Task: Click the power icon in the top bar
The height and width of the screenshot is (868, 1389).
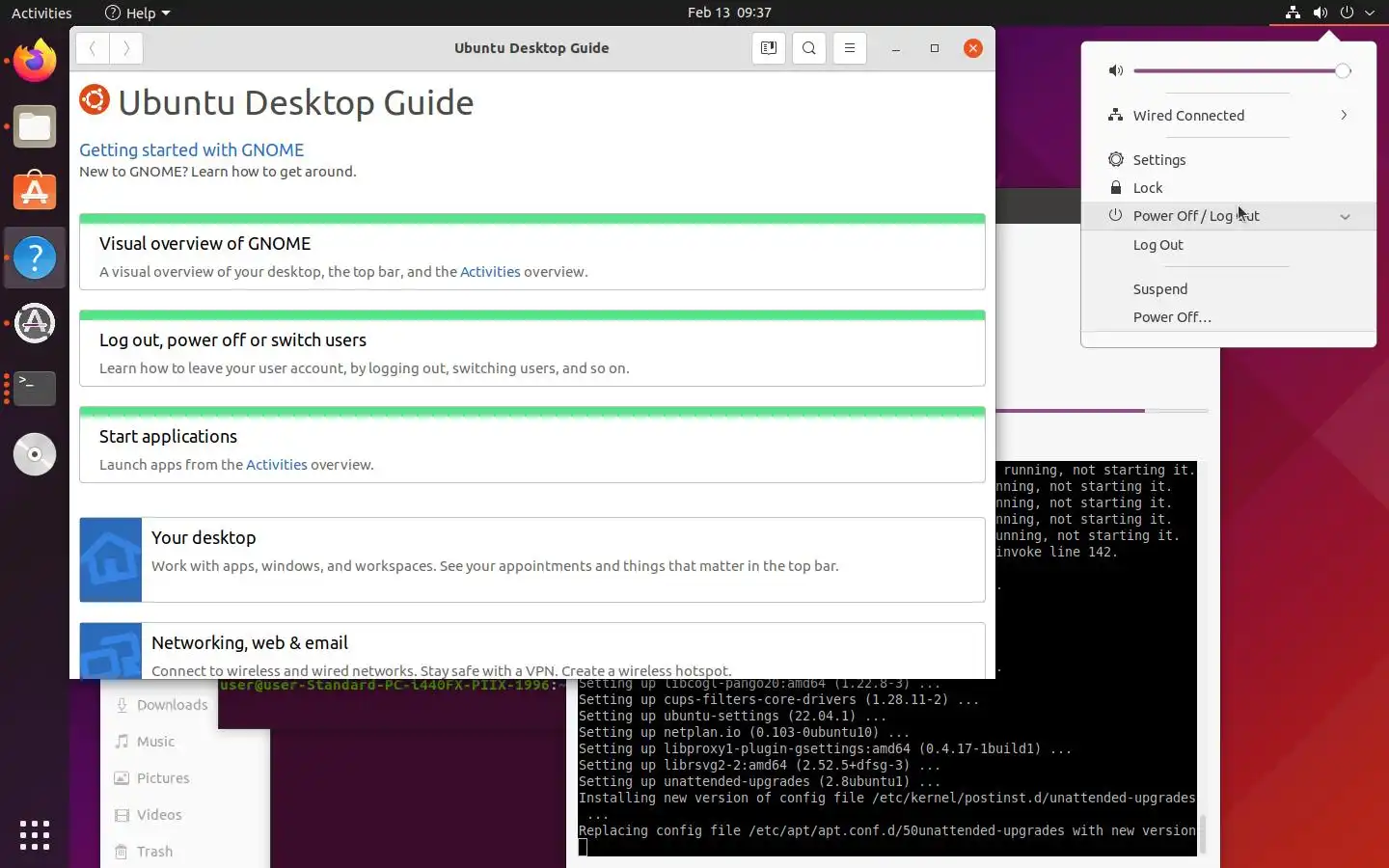Action: click(1347, 13)
